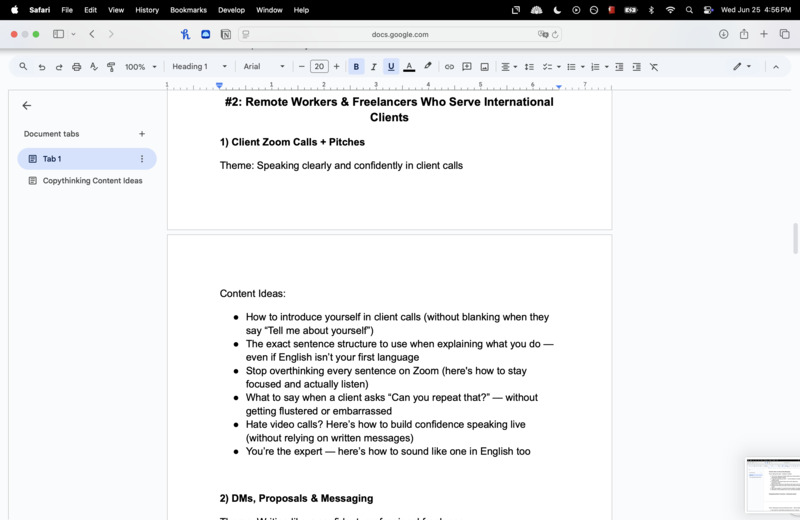800x520 pixels.
Task: Clear text formatting
Action: [654, 67]
